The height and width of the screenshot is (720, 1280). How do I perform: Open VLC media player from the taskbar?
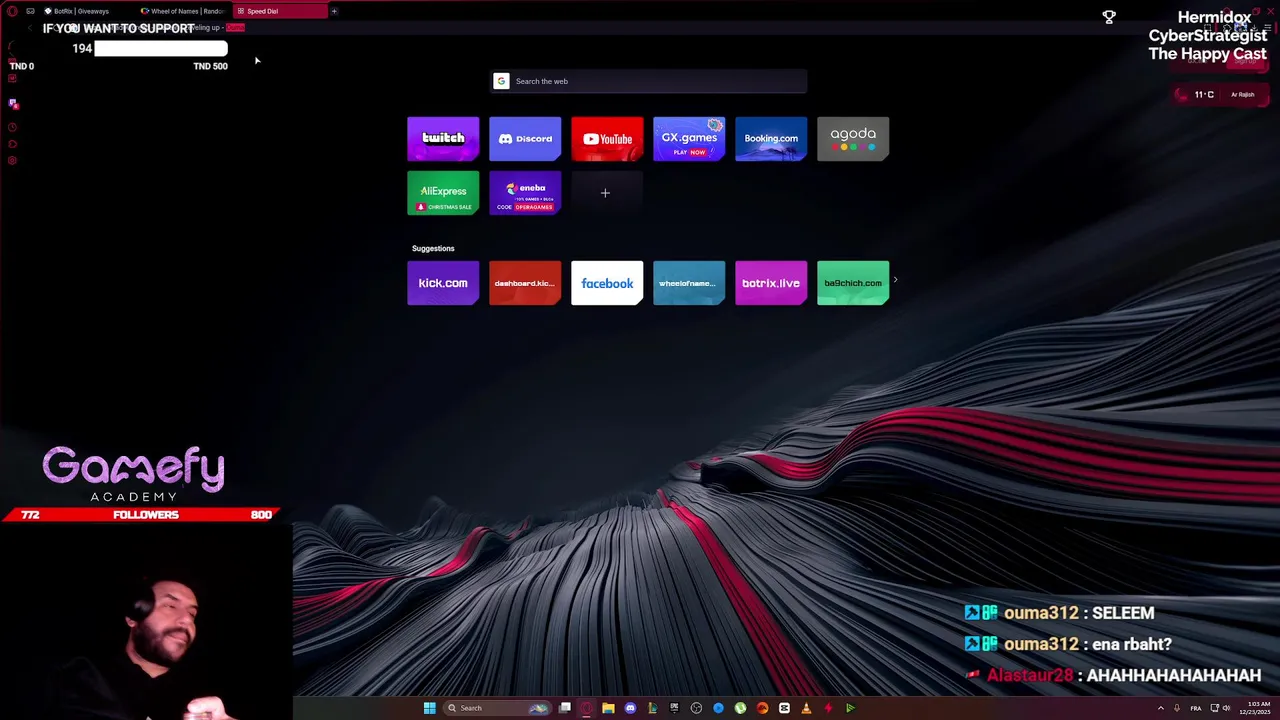click(806, 708)
